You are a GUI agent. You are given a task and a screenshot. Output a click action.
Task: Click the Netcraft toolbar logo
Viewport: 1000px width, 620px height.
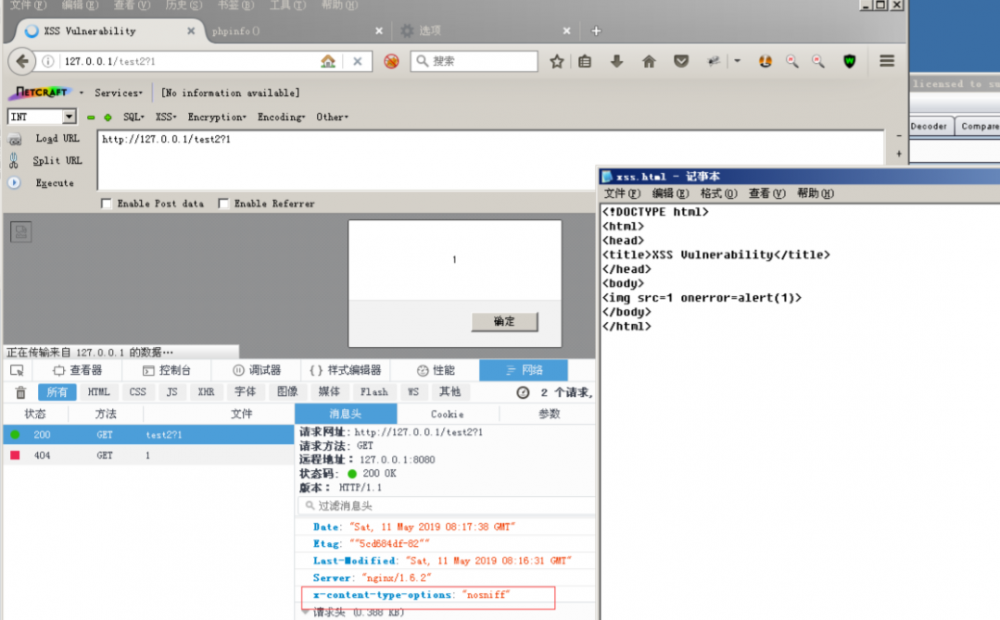[41, 92]
